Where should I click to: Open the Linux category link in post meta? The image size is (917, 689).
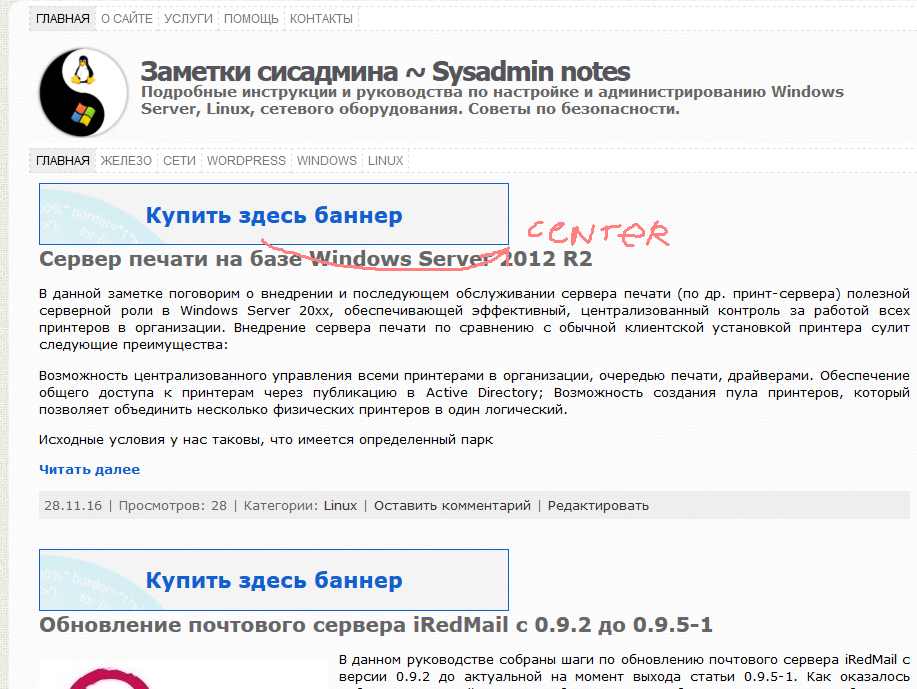pos(340,505)
